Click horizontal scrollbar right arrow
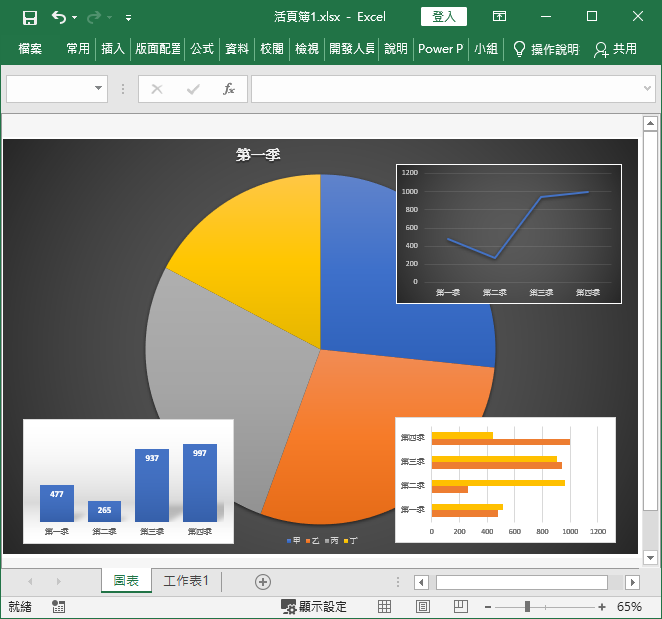 (632, 583)
